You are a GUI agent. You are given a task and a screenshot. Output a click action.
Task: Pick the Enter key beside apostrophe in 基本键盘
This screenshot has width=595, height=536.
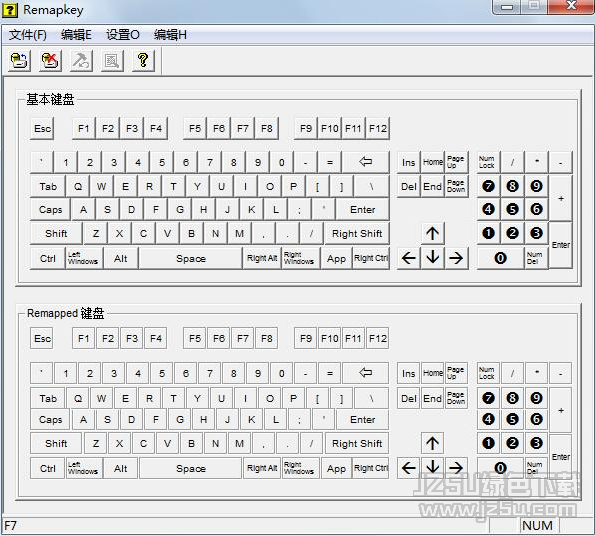pyautogui.click(x=362, y=209)
